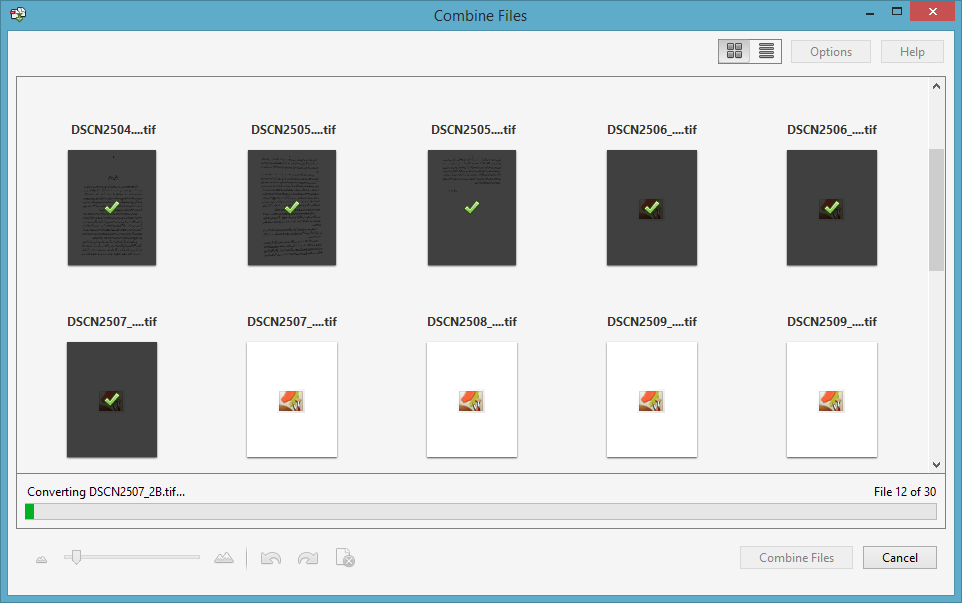Click the checkmark badge on DSCN2507 dark thumbnail
This screenshot has height=603, width=962.
tap(111, 399)
